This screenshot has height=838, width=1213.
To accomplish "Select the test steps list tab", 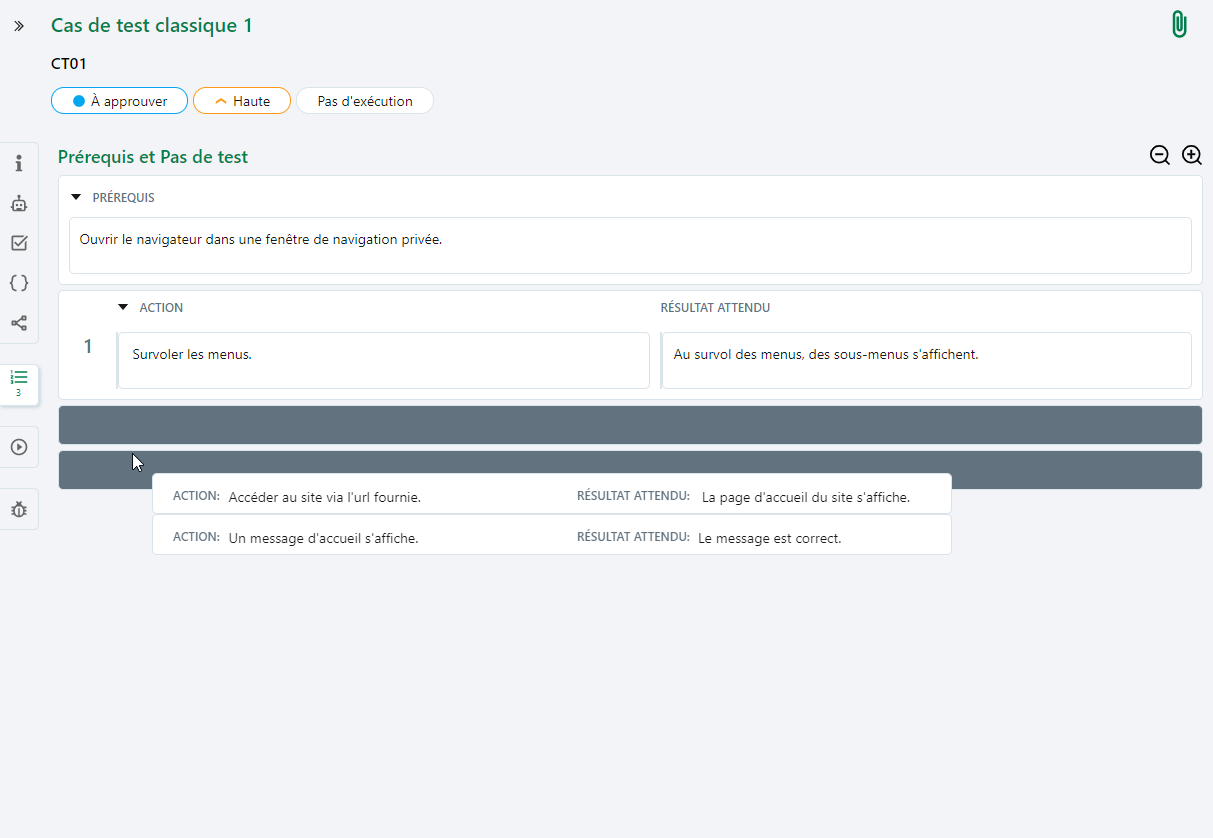I will 19,383.
